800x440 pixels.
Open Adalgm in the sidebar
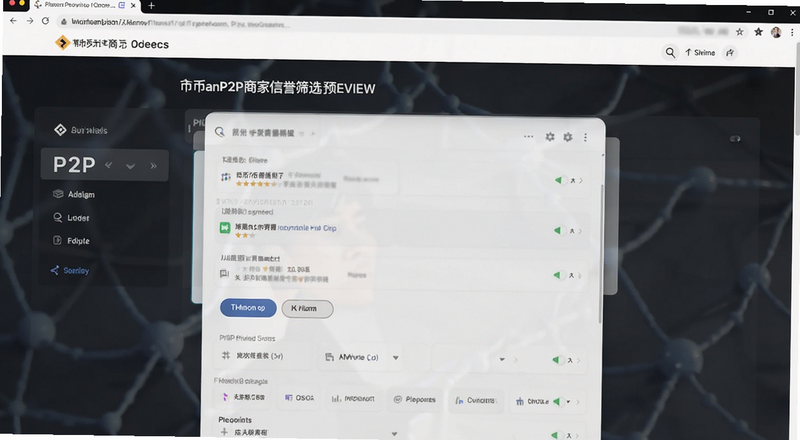click(74, 194)
